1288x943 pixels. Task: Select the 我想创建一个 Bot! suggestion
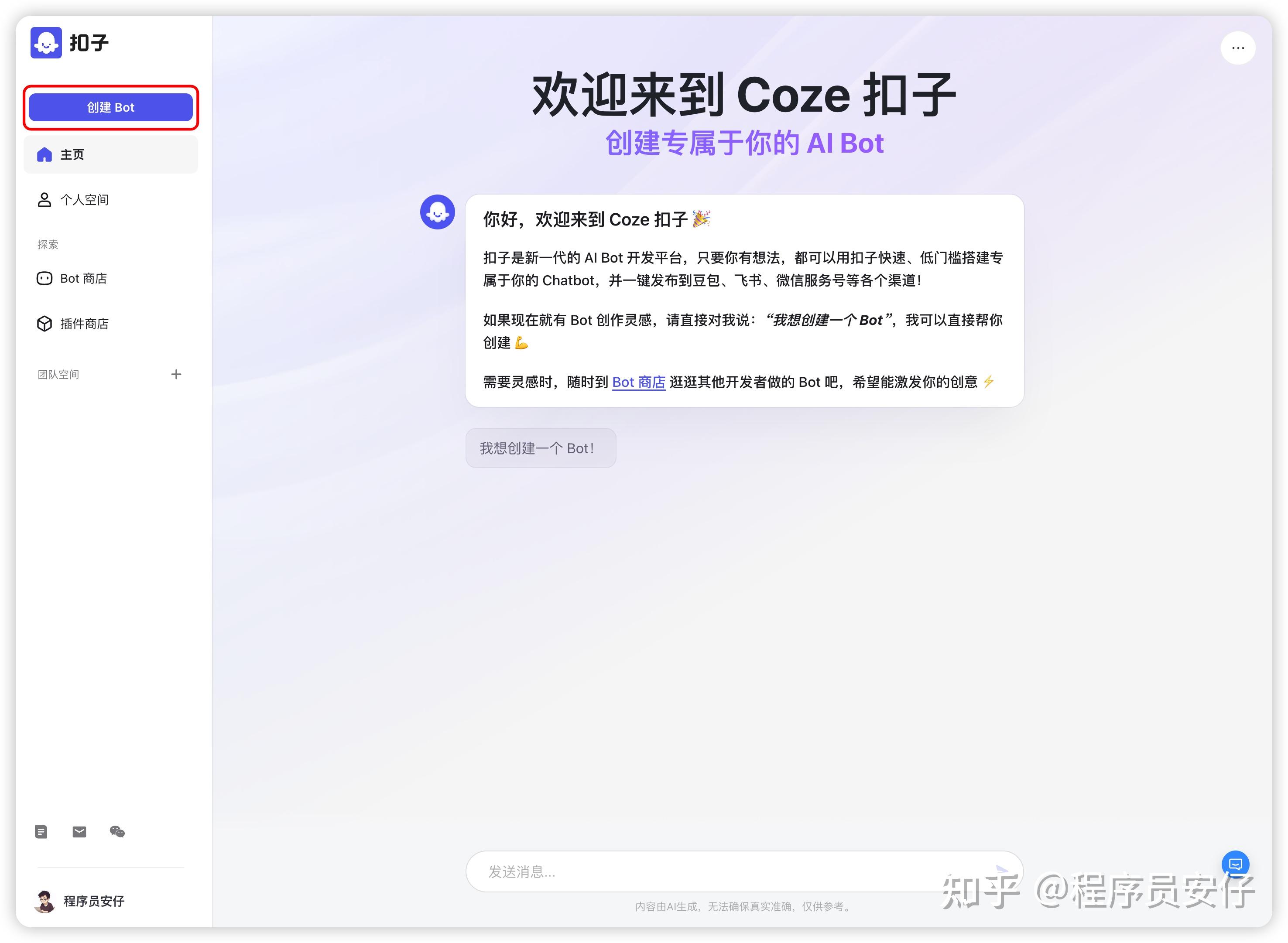541,448
